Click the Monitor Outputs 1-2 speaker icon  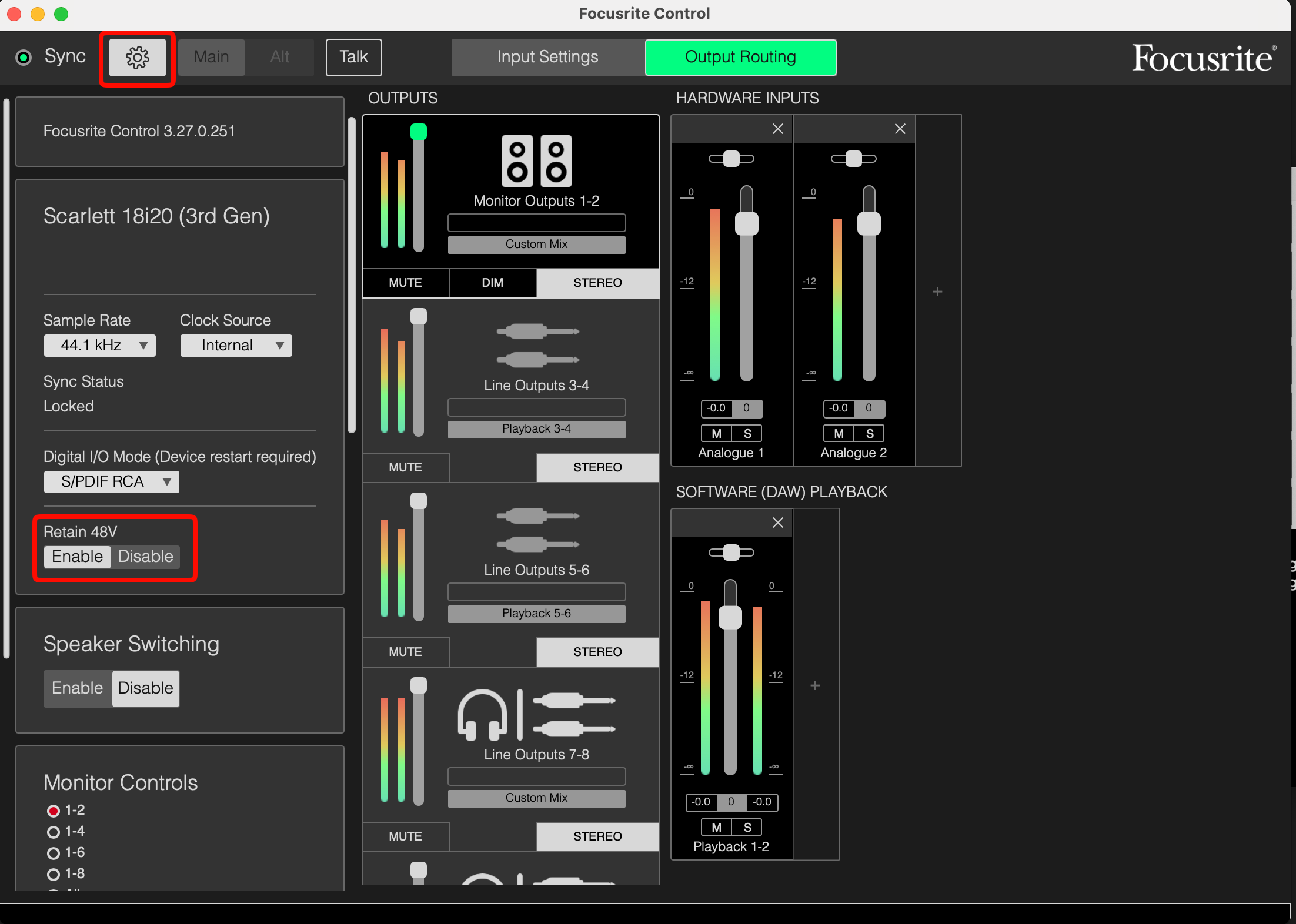pyautogui.click(x=536, y=161)
